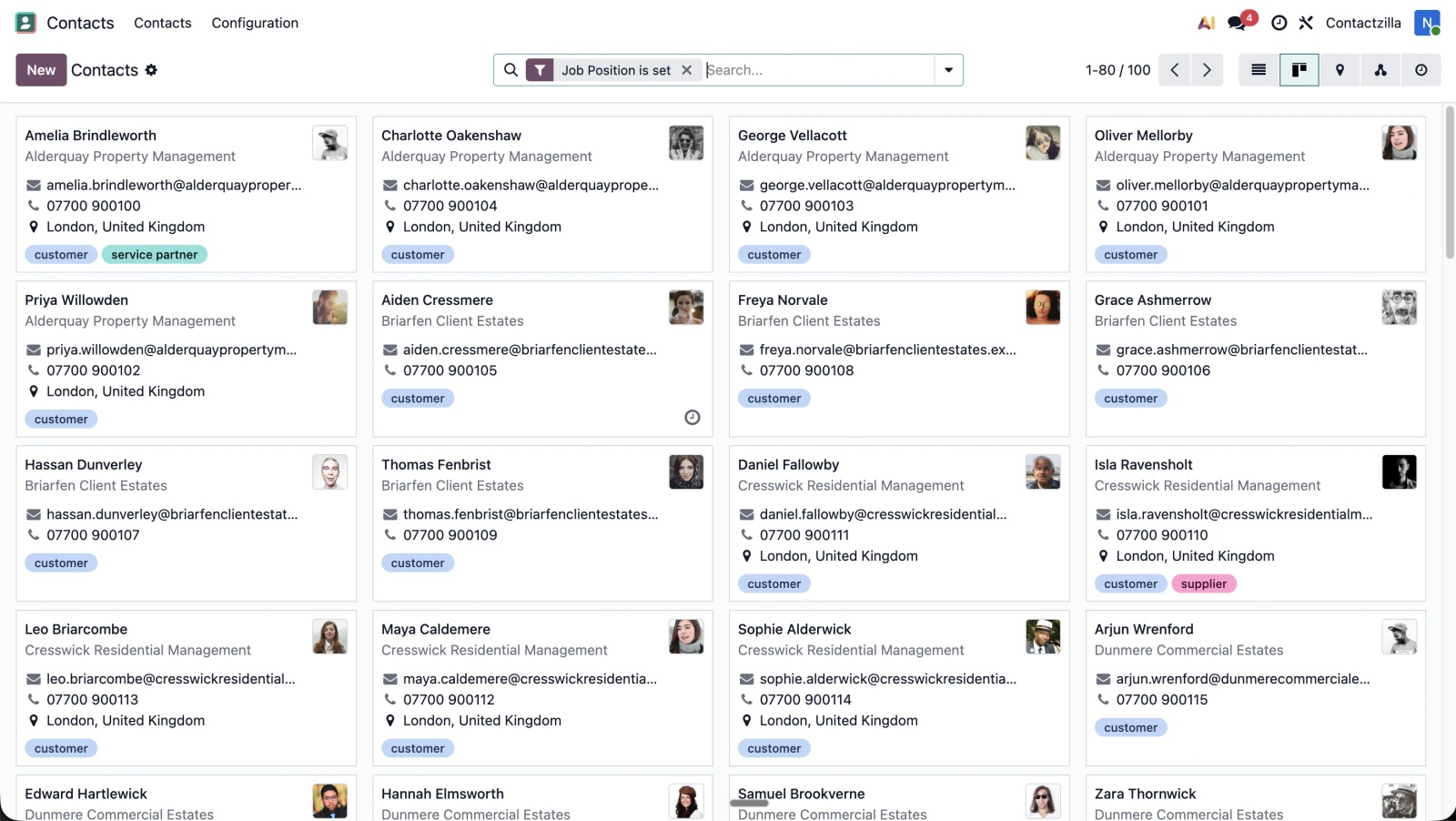Click the phone icon on Oliver Mellorby card
The height and width of the screenshot is (821, 1456).
(x=1103, y=206)
